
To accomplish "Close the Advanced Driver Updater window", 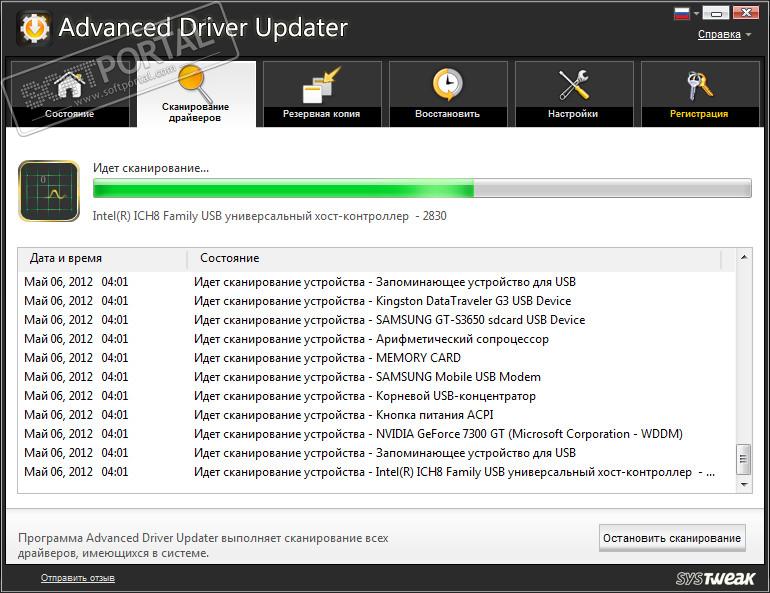I will tap(745, 13).
